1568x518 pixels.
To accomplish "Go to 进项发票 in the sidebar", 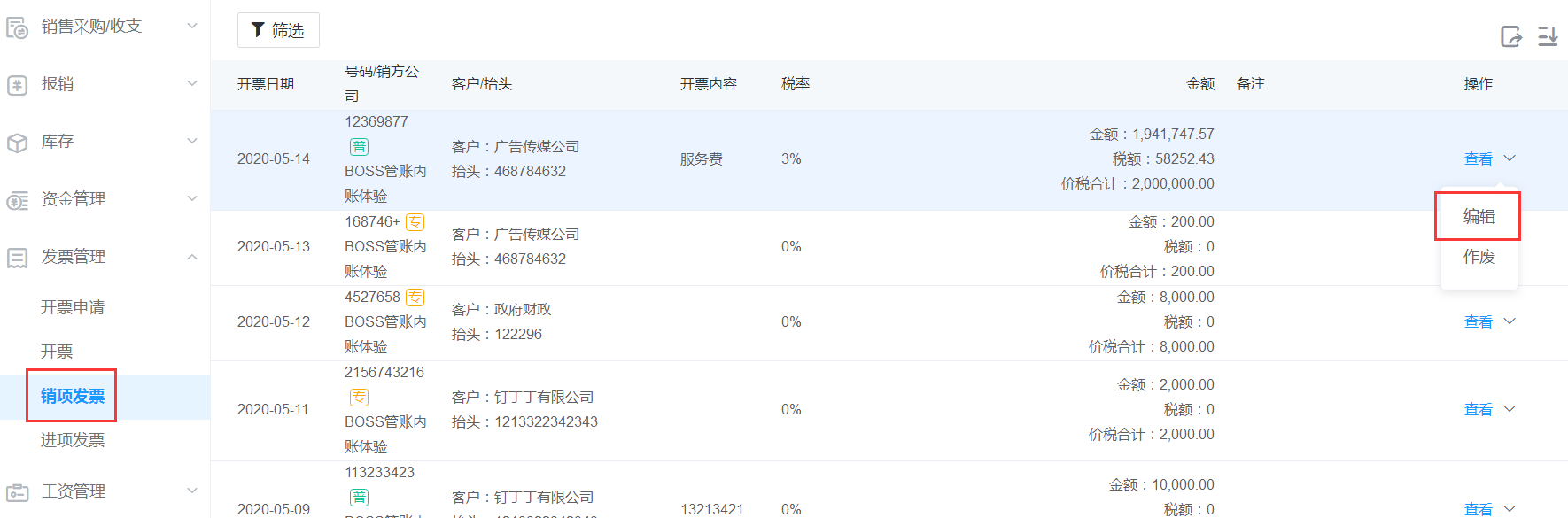I will (73, 440).
